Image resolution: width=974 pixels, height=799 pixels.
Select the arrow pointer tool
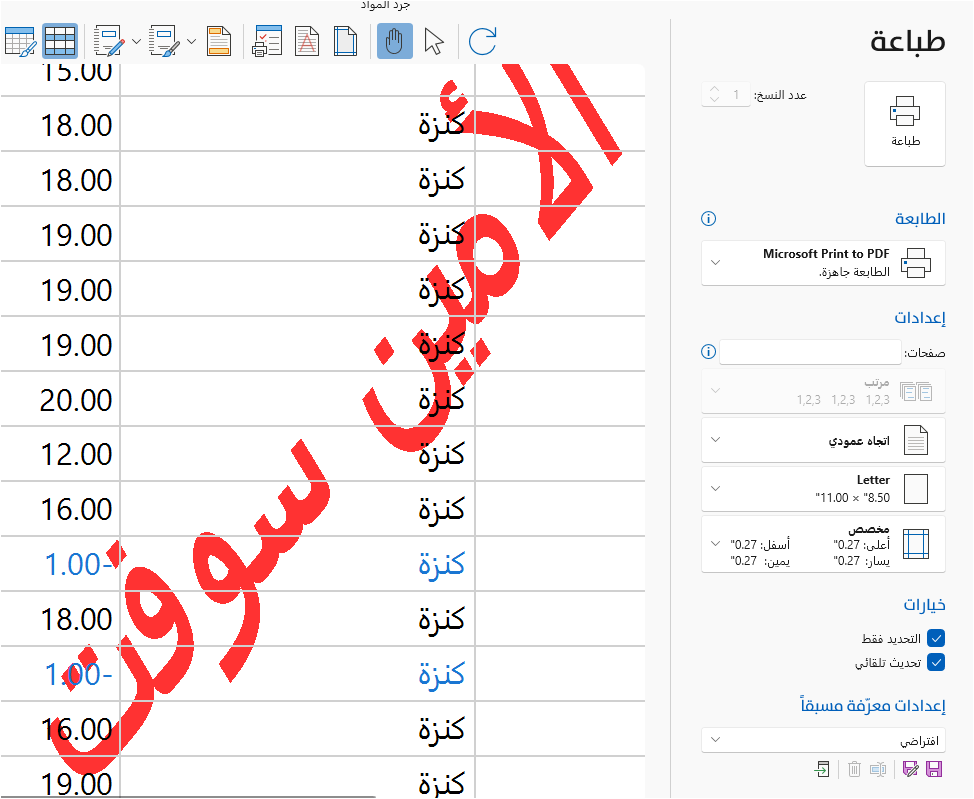click(433, 41)
